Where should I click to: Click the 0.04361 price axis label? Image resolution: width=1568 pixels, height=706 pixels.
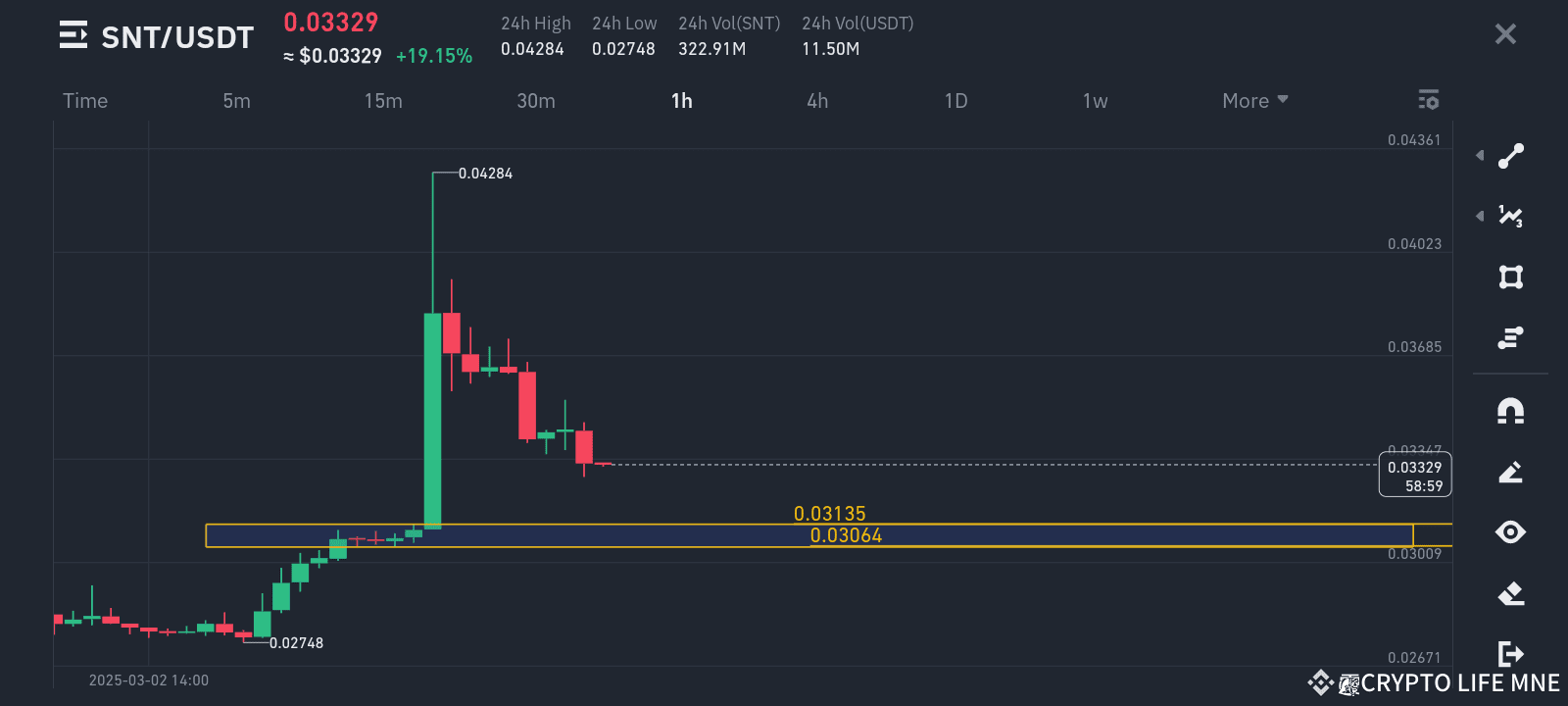pyautogui.click(x=1414, y=140)
